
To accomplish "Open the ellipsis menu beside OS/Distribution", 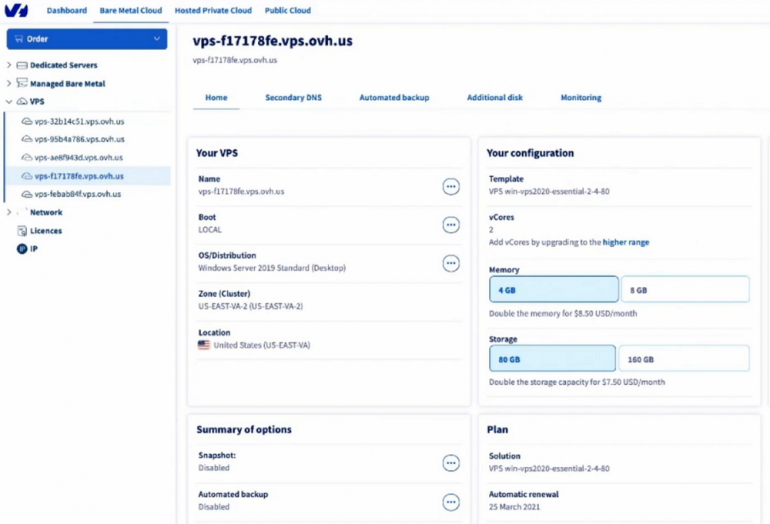I will [451, 263].
